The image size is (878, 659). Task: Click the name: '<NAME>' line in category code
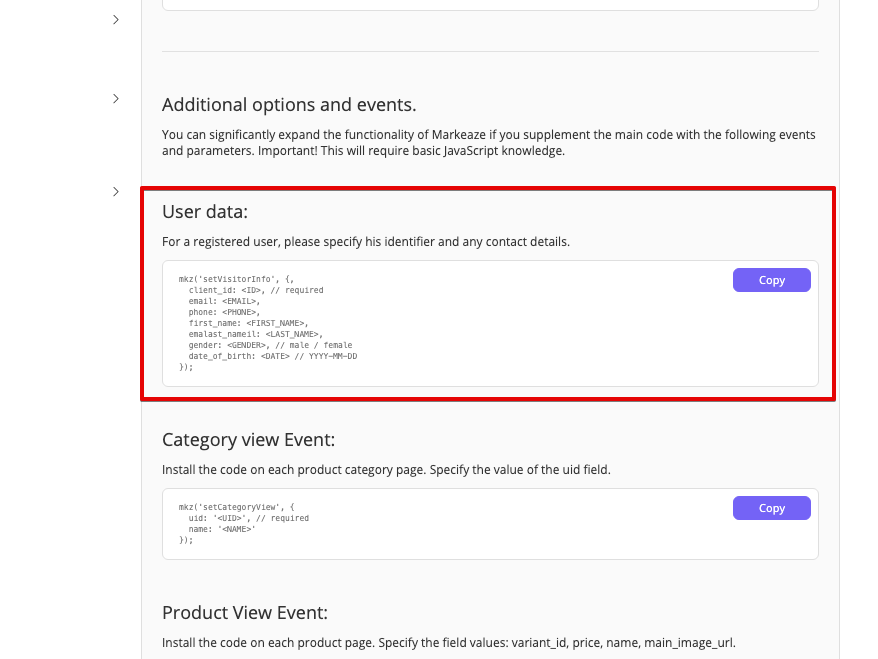coord(222,529)
